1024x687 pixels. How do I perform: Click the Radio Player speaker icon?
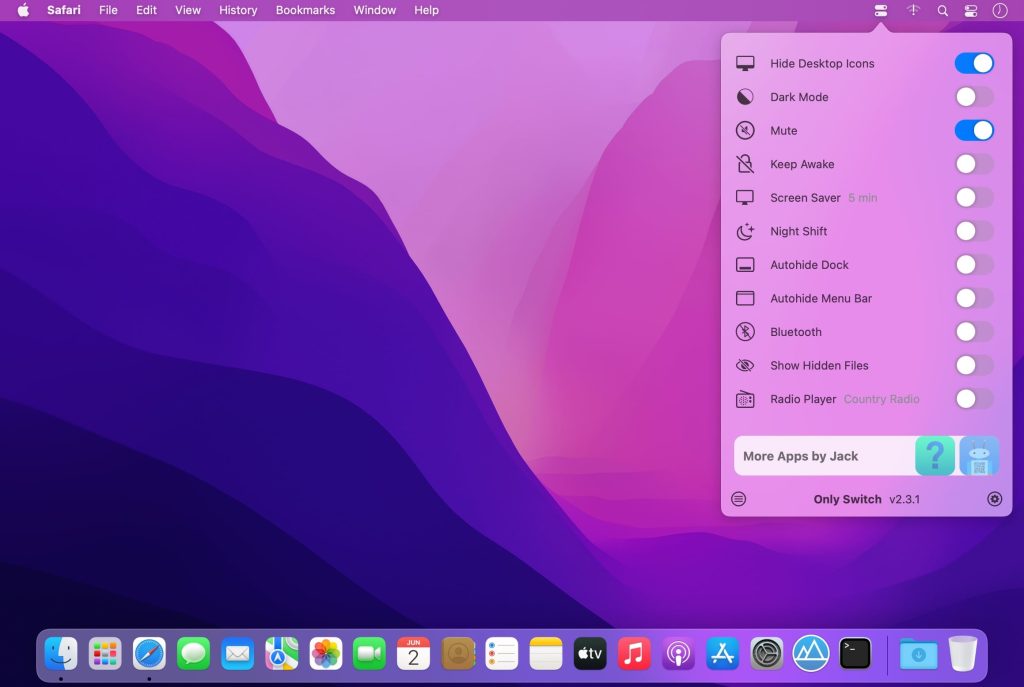[x=744, y=399]
